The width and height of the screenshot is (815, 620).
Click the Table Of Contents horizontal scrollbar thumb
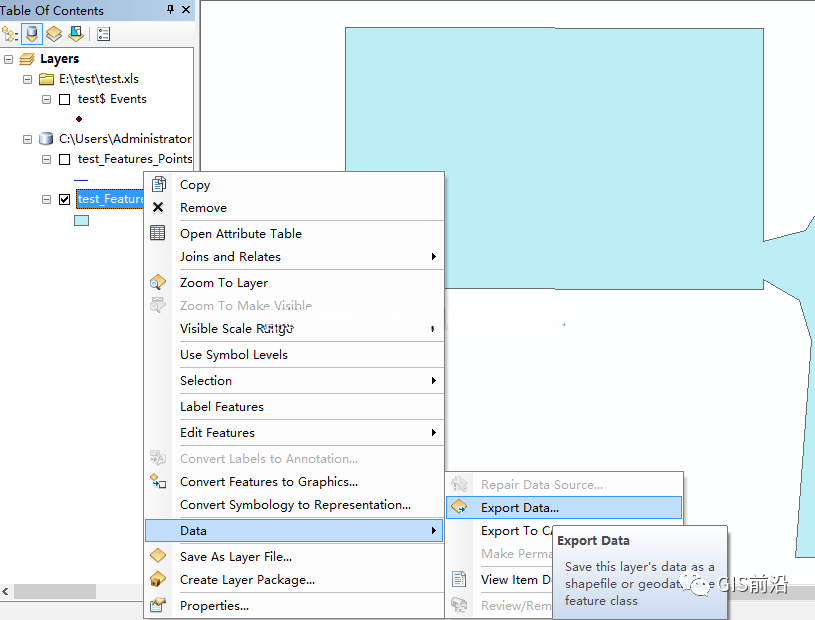(x=55, y=591)
